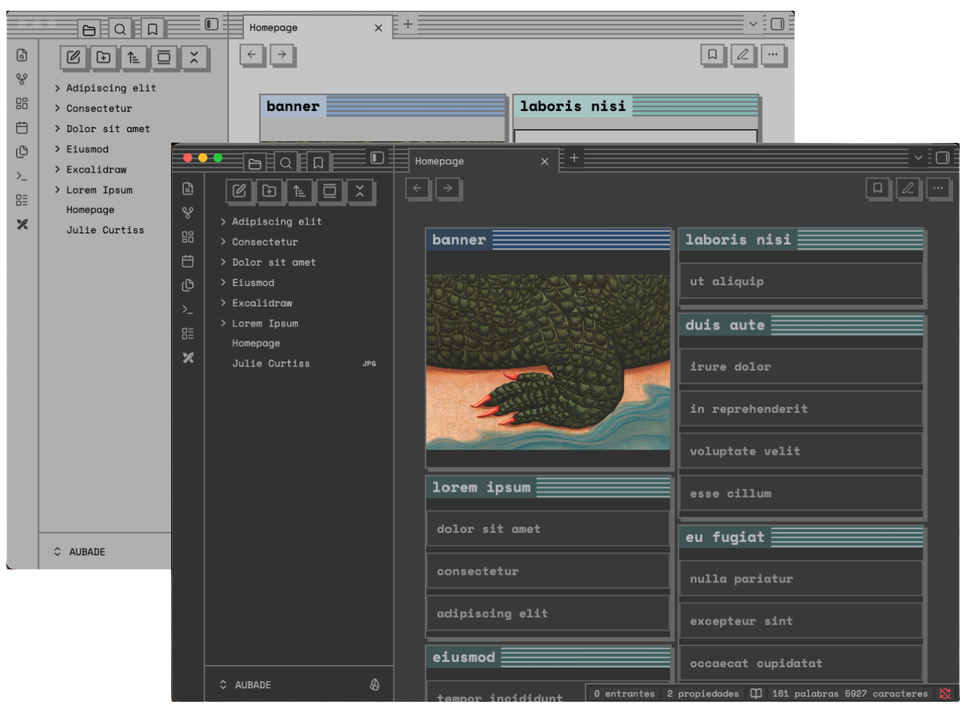The image size is (972, 713).
Task: Click new folder icon in dark window
Action: tap(270, 191)
